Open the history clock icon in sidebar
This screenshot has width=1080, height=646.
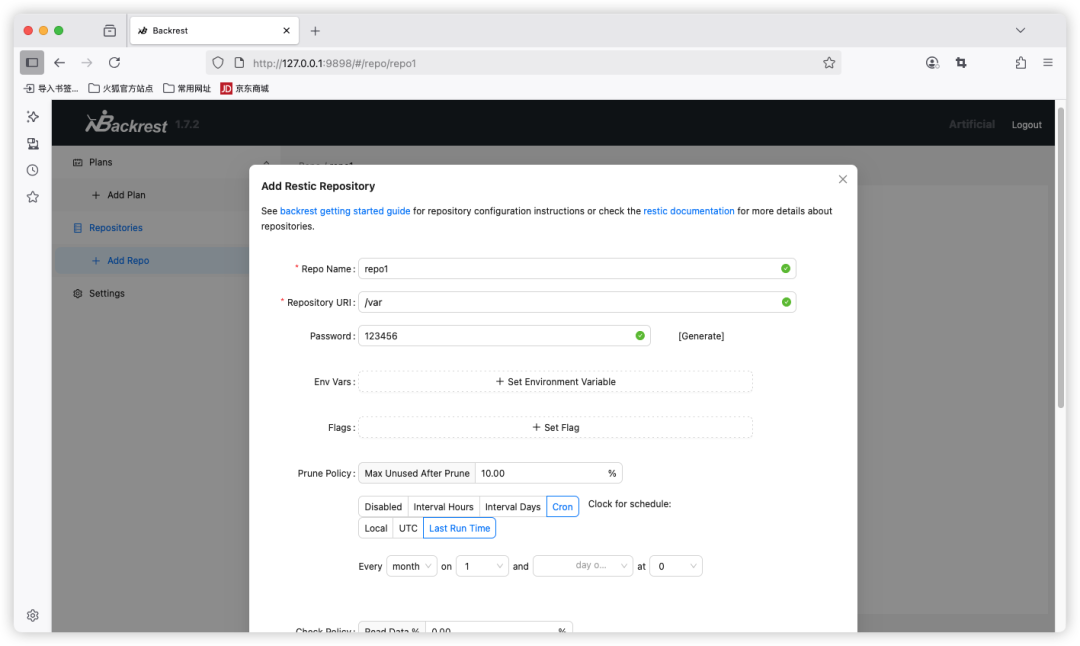pyautogui.click(x=32, y=170)
